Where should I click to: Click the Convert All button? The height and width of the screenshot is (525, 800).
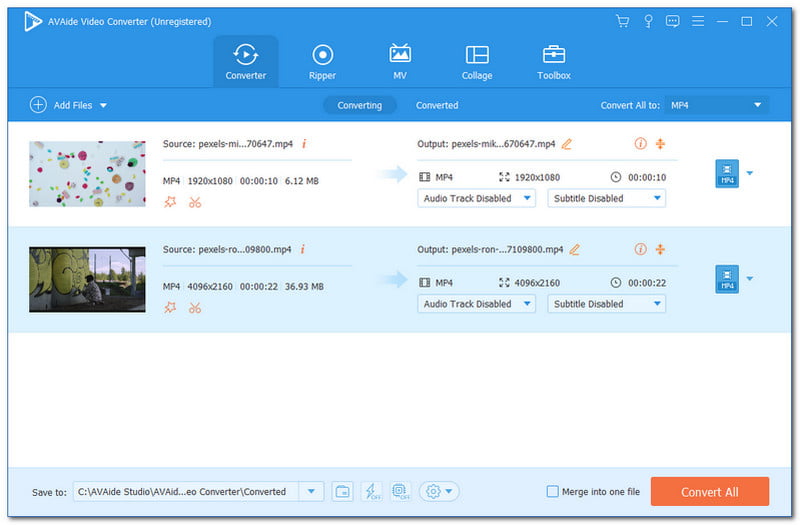point(709,491)
